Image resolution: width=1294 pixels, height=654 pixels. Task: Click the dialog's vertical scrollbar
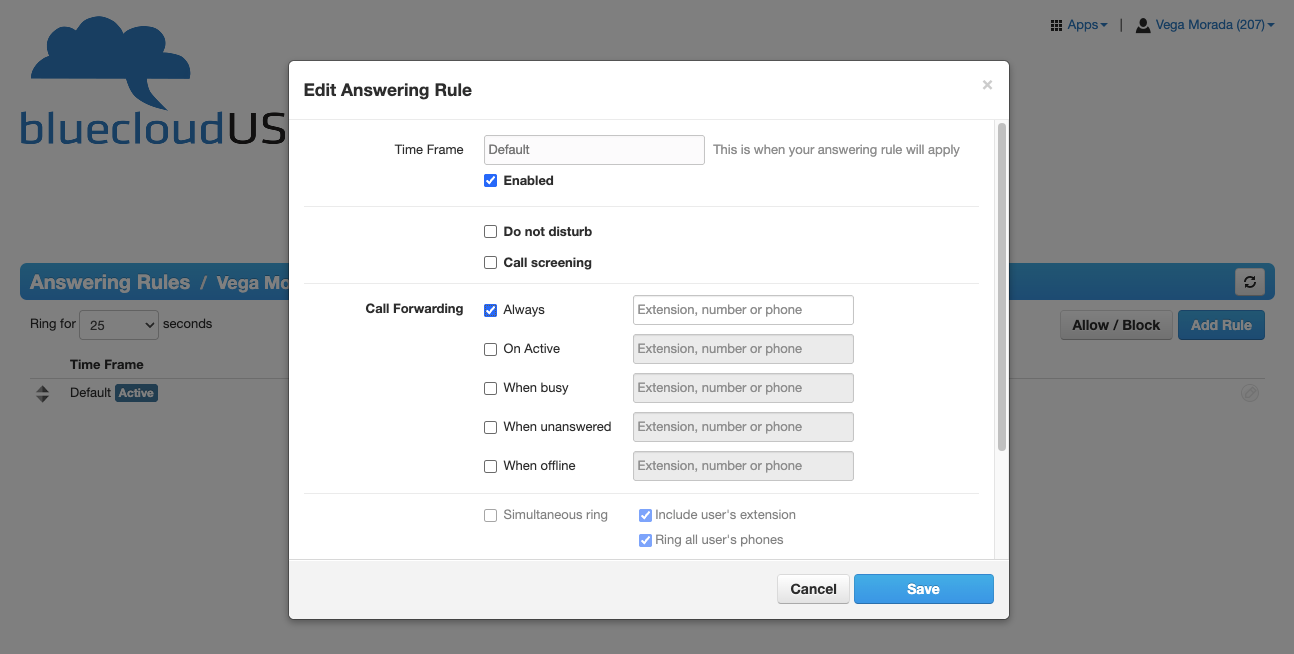click(1002, 288)
